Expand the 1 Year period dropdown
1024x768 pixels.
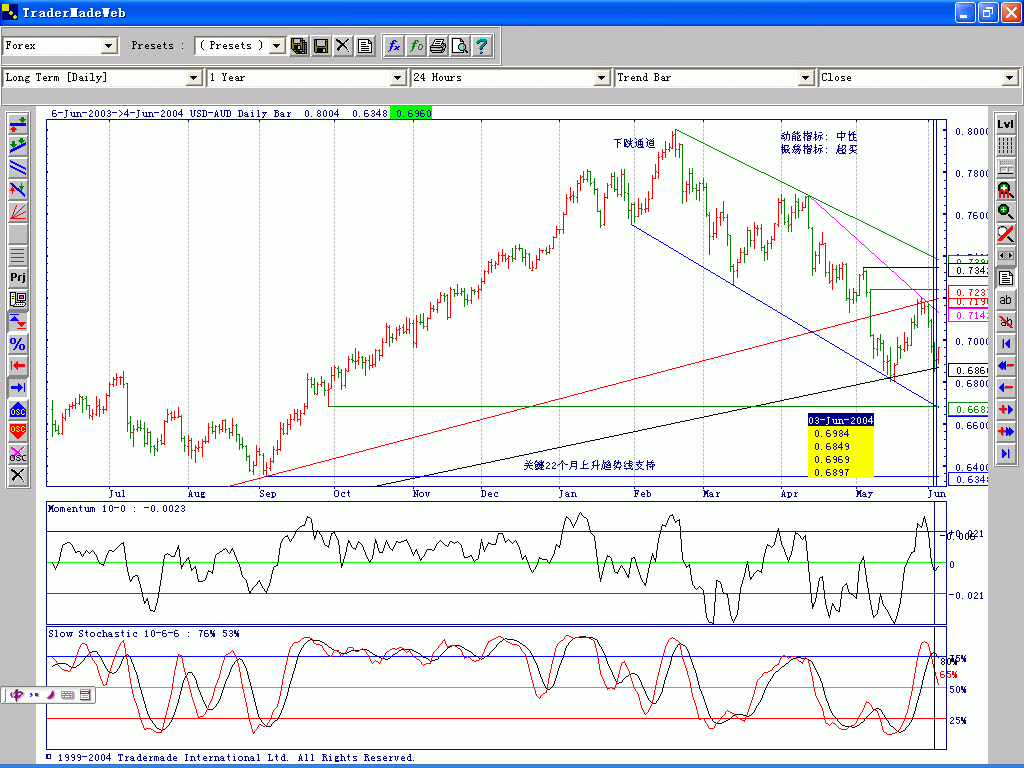397,78
